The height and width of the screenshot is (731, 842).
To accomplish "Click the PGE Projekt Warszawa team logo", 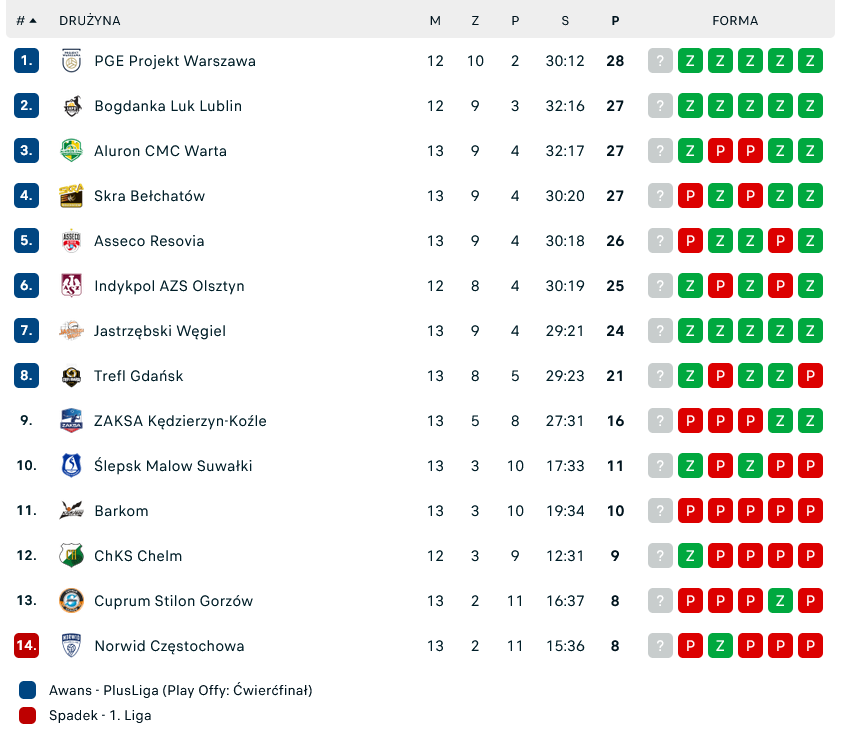I will (x=71, y=61).
